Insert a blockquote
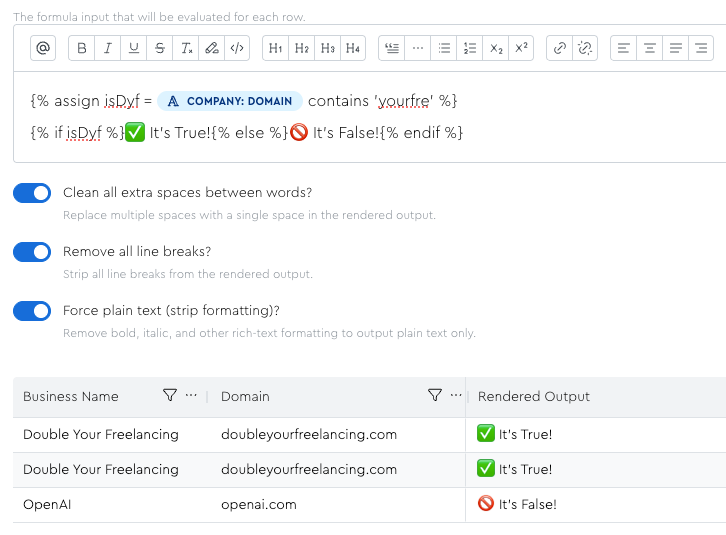726x535 pixels. pos(392,48)
